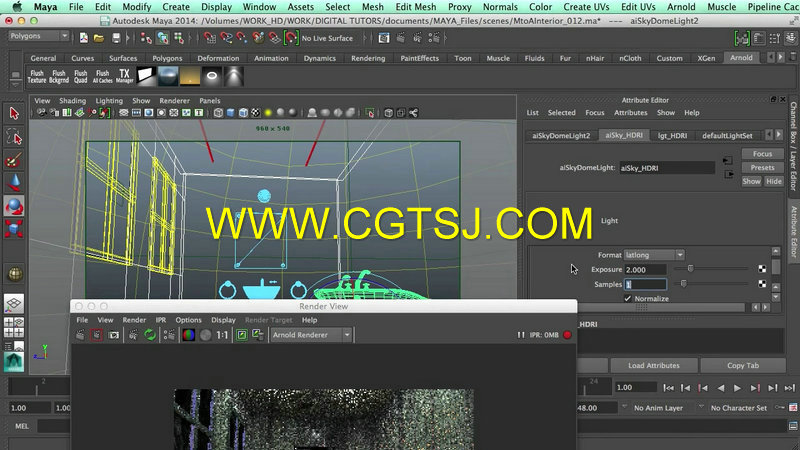Click the Flush Quad shelf icon
This screenshot has width=800, height=450.
pyautogui.click(x=81, y=77)
